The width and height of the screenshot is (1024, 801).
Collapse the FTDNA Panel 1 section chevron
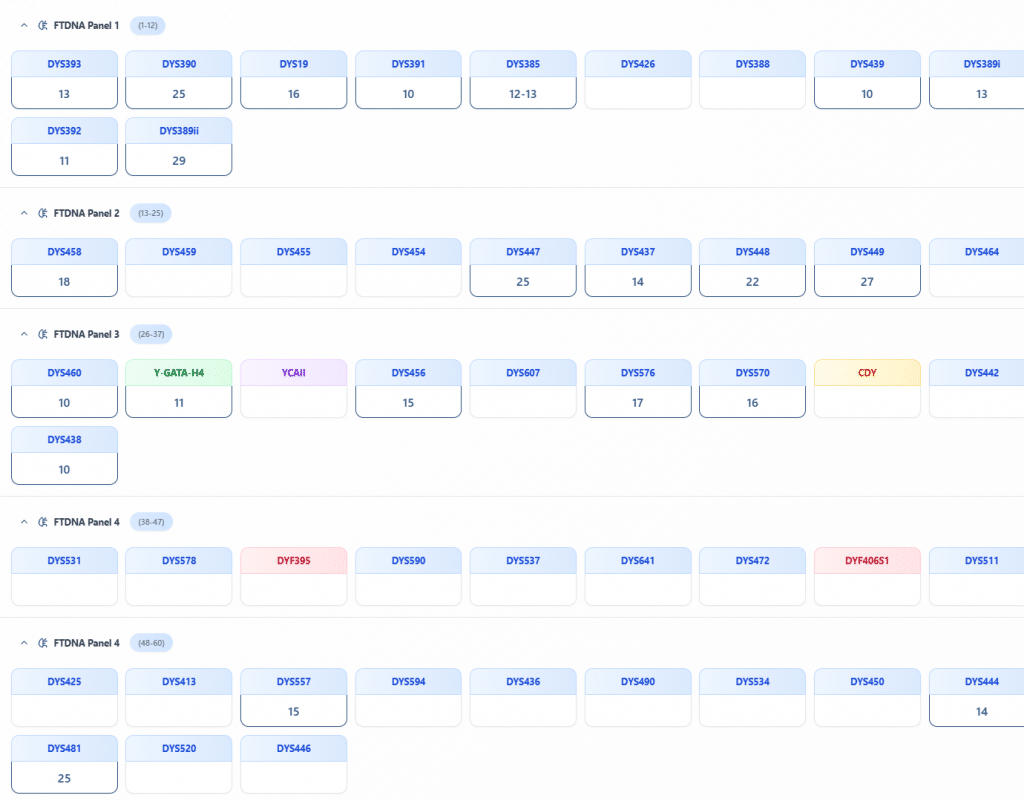click(24, 25)
